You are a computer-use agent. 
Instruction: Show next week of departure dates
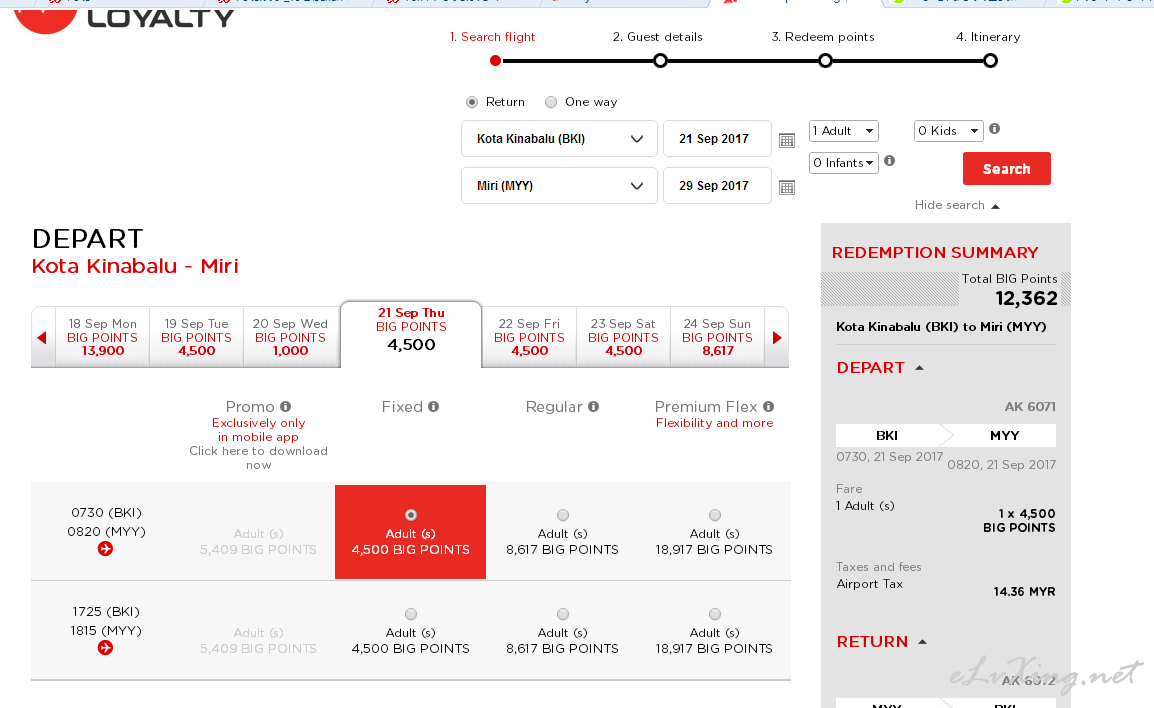point(777,337)
